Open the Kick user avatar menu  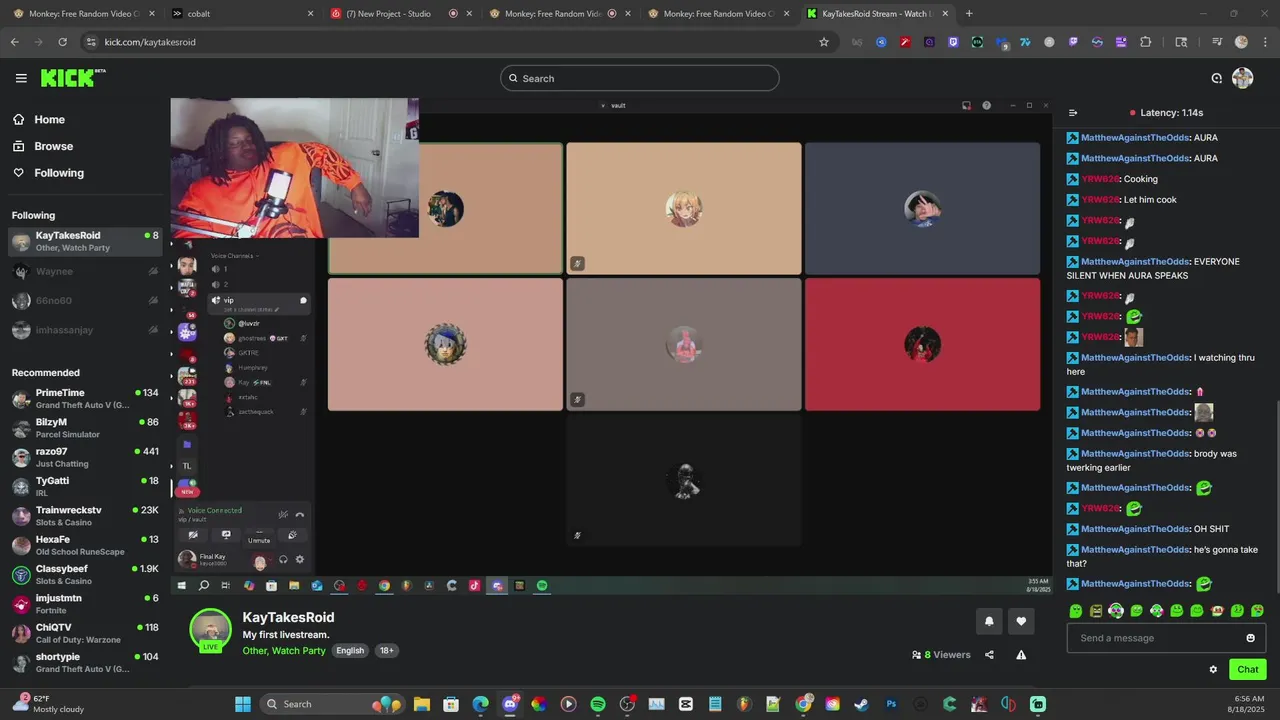click(1242, 78)
